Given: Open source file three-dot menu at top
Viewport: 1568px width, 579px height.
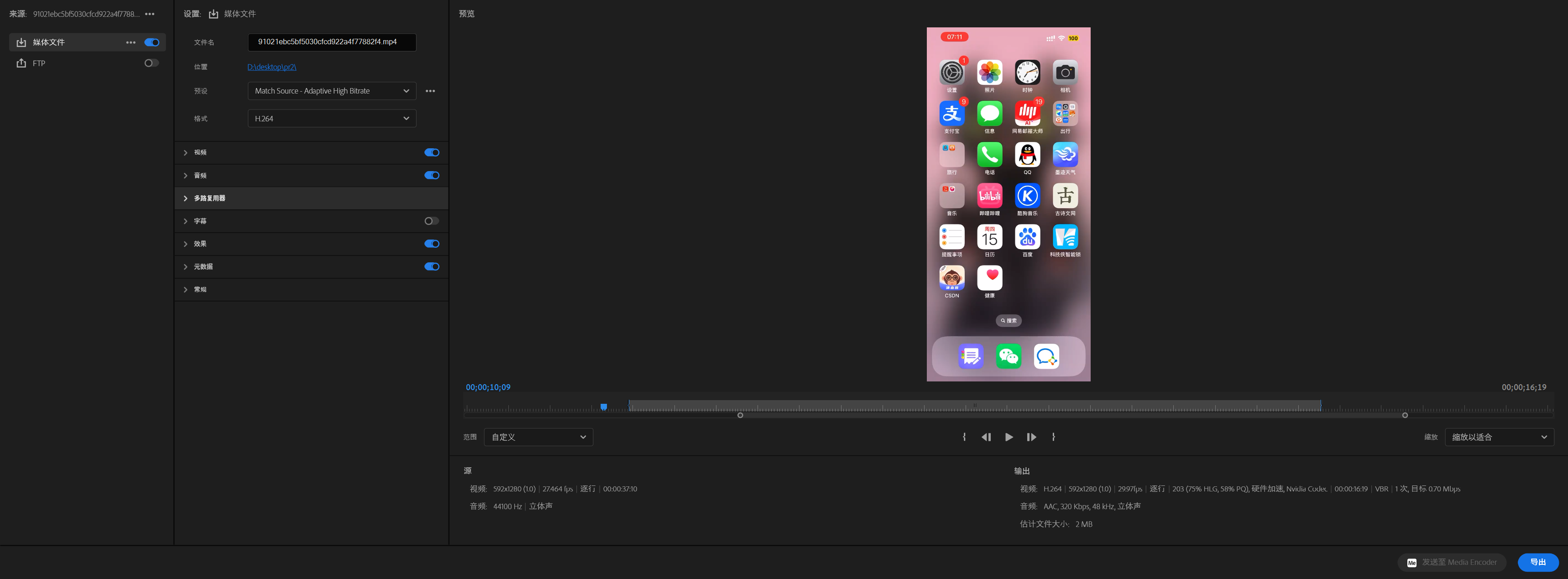Looking at the screenshot, I should [x=150, y=14].
